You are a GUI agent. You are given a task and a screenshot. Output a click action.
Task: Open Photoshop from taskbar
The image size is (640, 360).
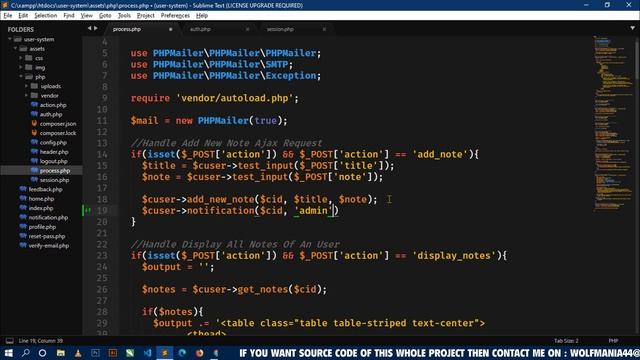95,353
